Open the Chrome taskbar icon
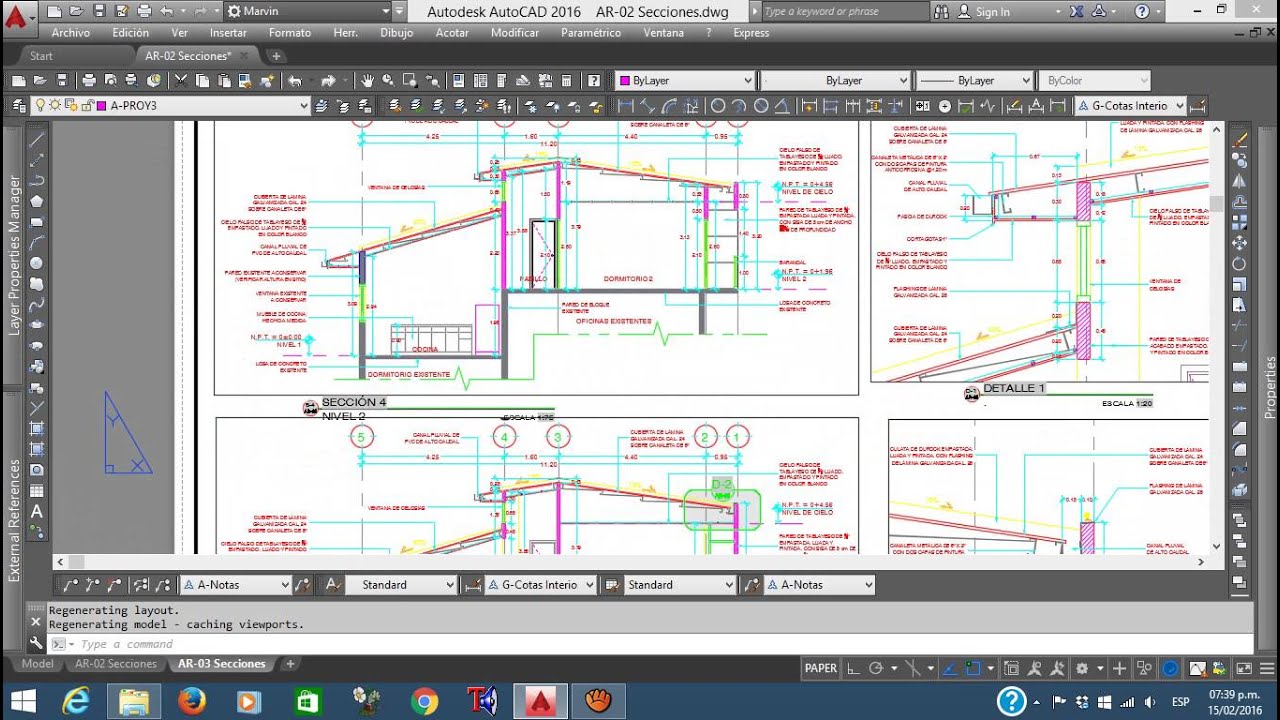 [x=424, y=702]
